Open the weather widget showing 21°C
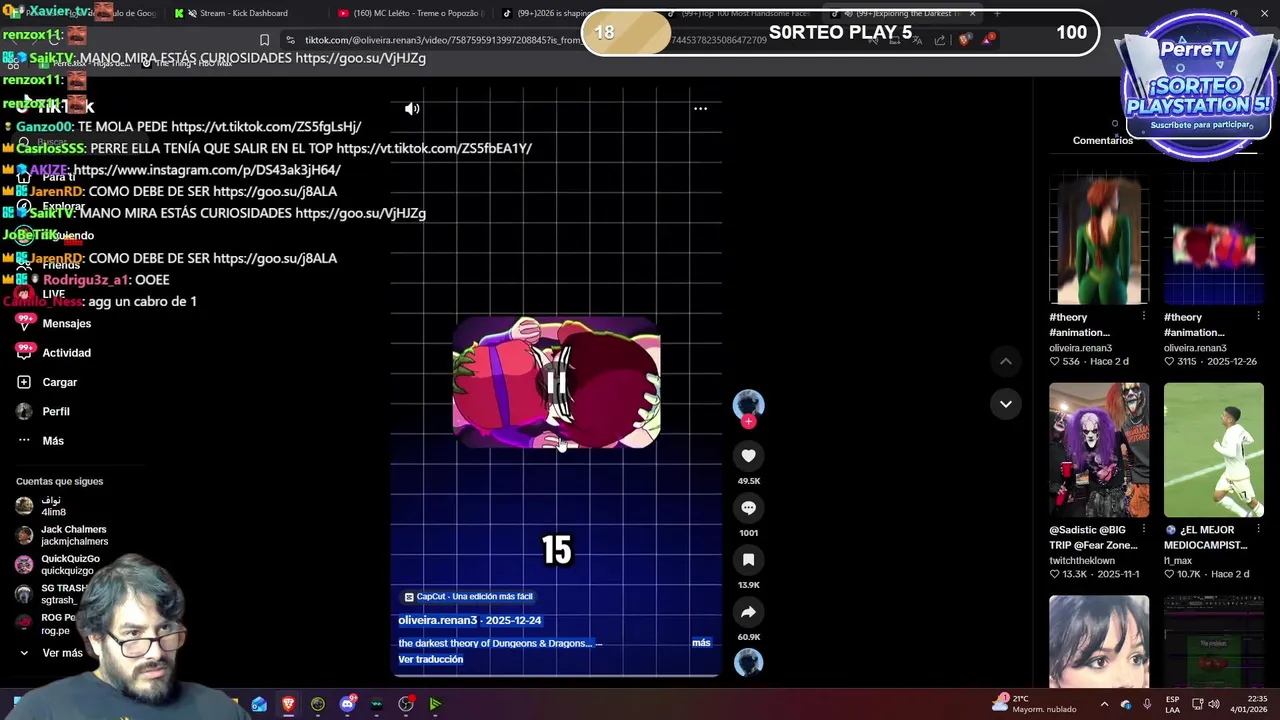The image size is (1280, 720). [1034, 703]
